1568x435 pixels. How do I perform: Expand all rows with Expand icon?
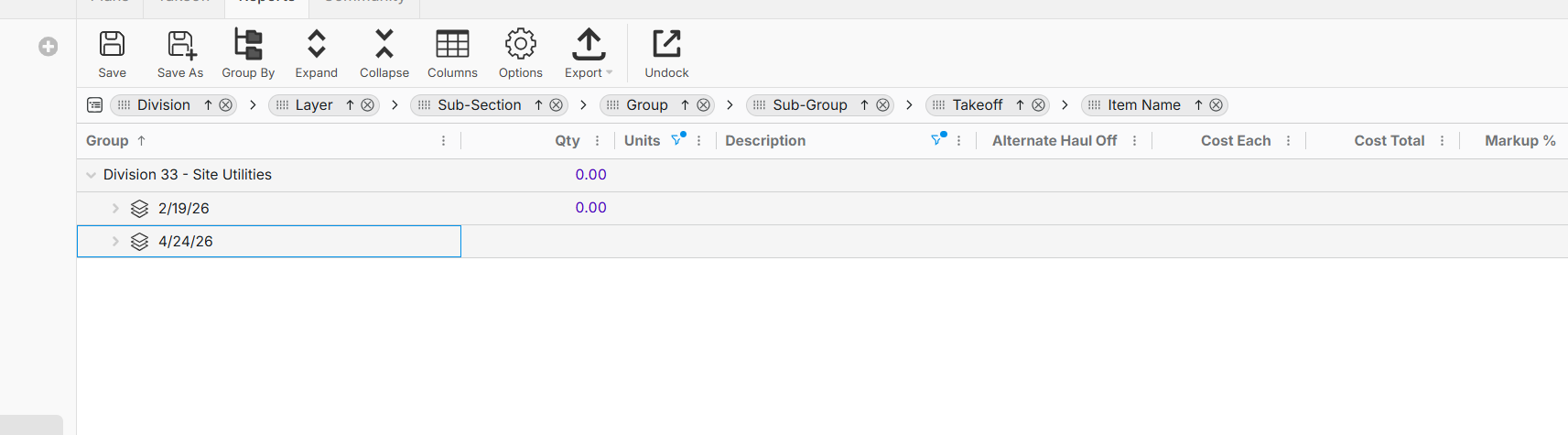[316, 44]
